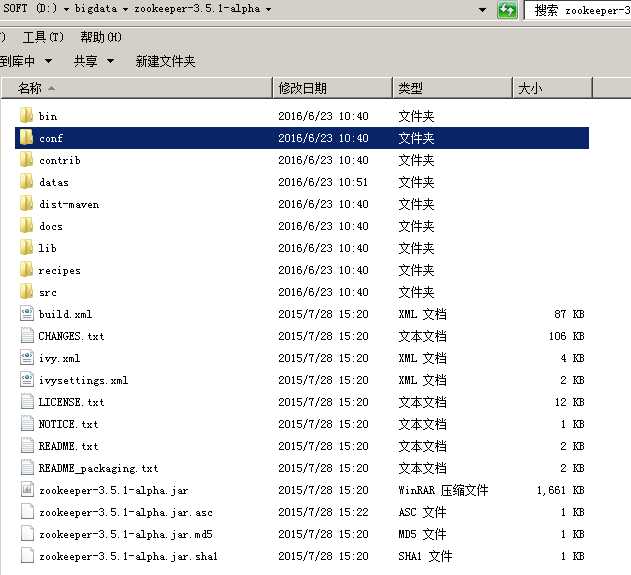Select the ivysettings.xml file name
Viewport: 631px width, 575px height.
pyautogui.click(x=83, y=380)
